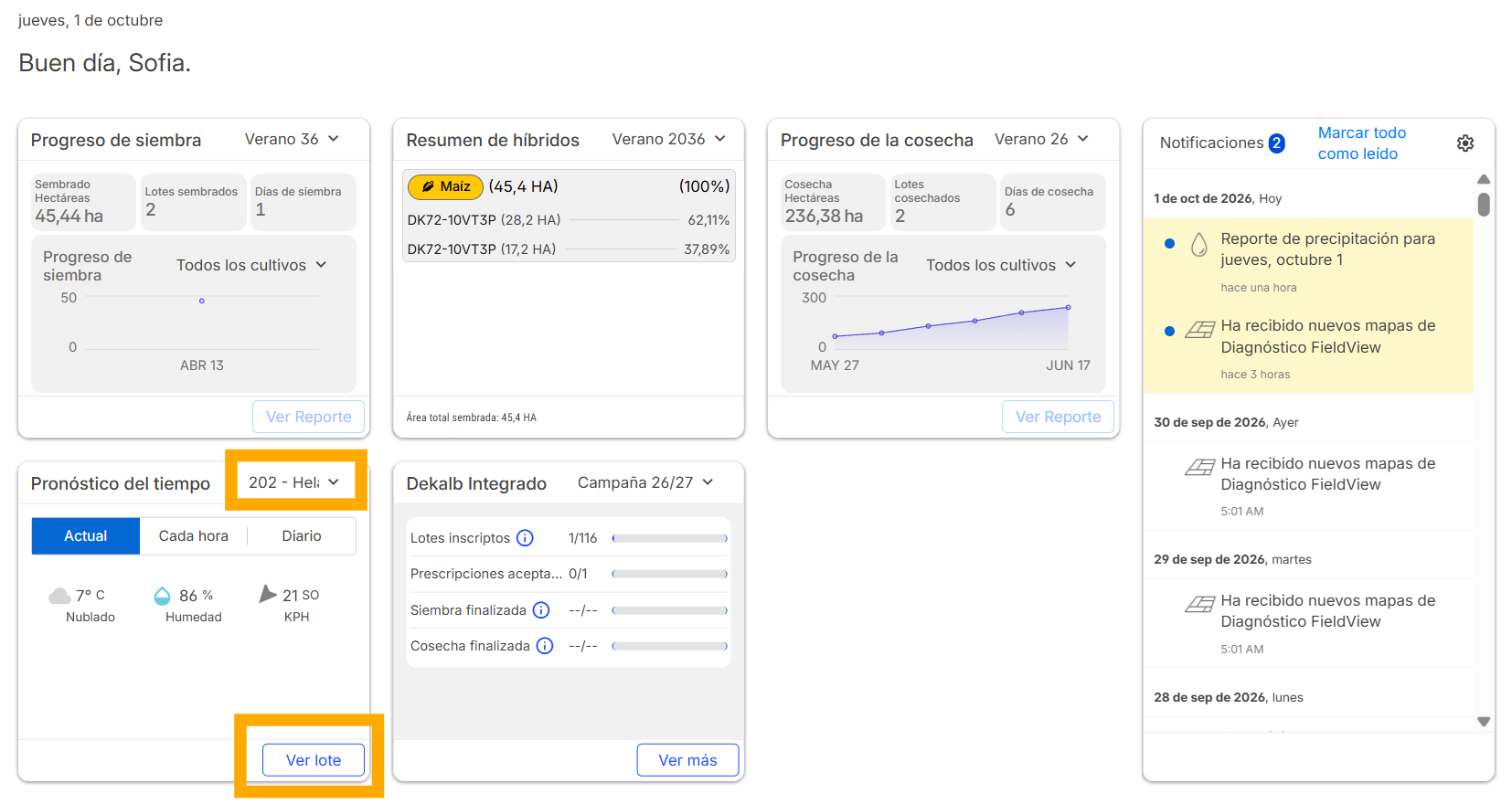Click the JUN 17 harvest data point

[x=1068, y=308]
